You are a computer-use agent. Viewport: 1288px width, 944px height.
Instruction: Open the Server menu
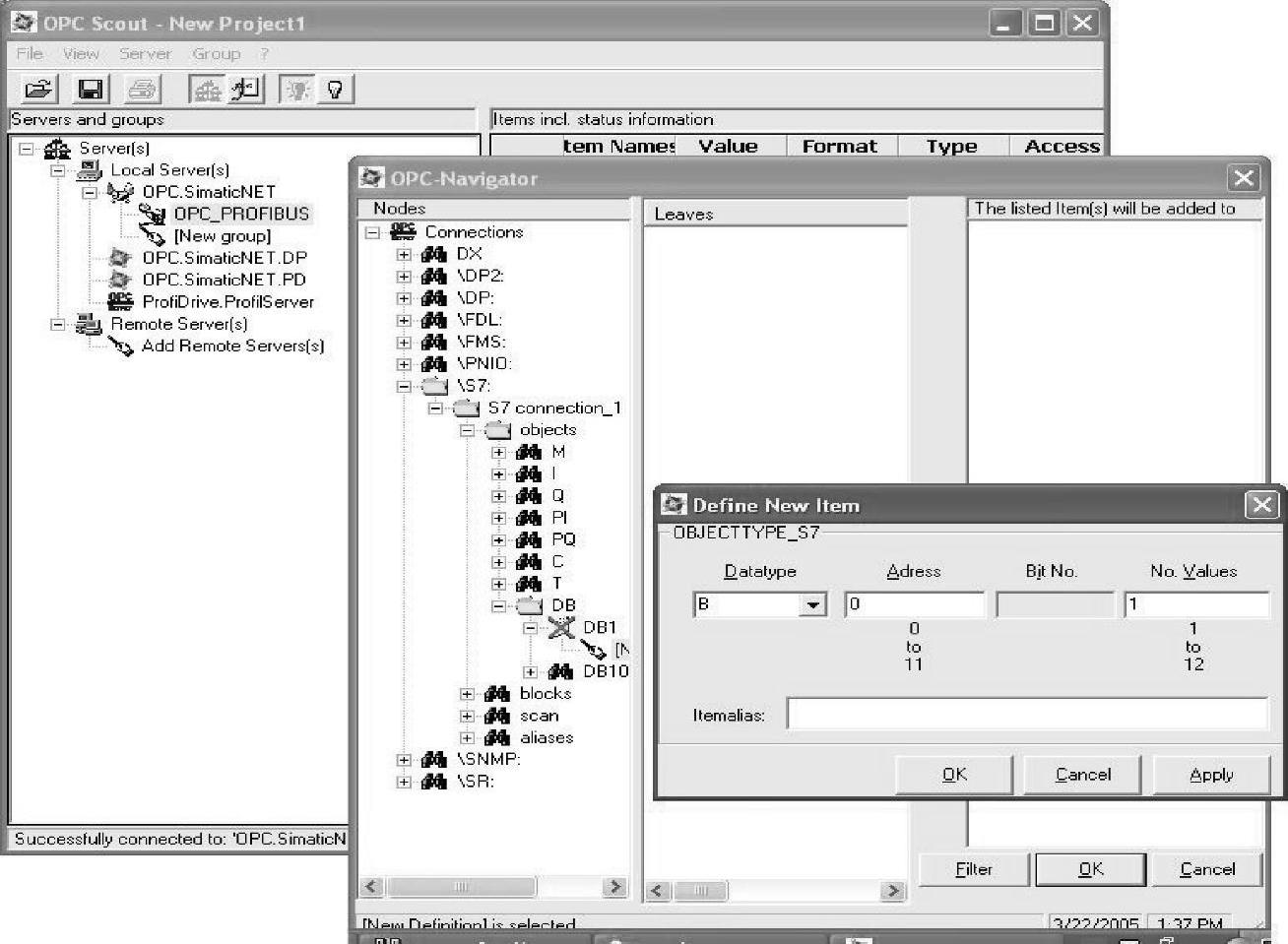[145, 53]
